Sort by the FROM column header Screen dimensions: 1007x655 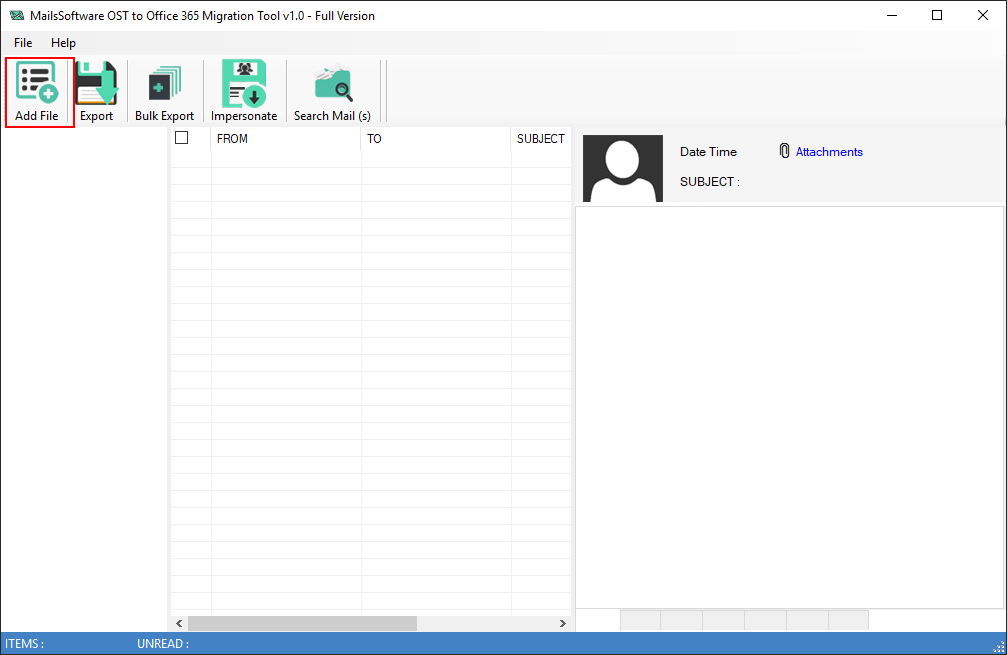[x=285, y=139]
